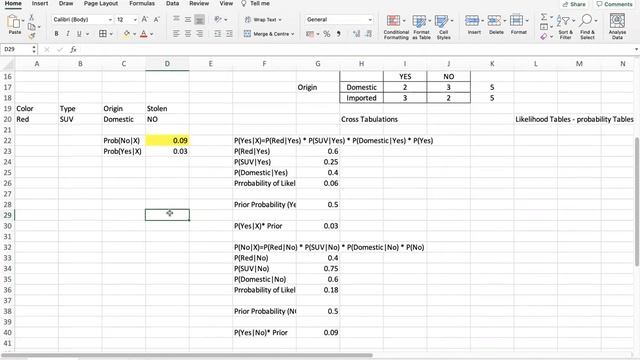Click the Insert Function fx icon

73,49
